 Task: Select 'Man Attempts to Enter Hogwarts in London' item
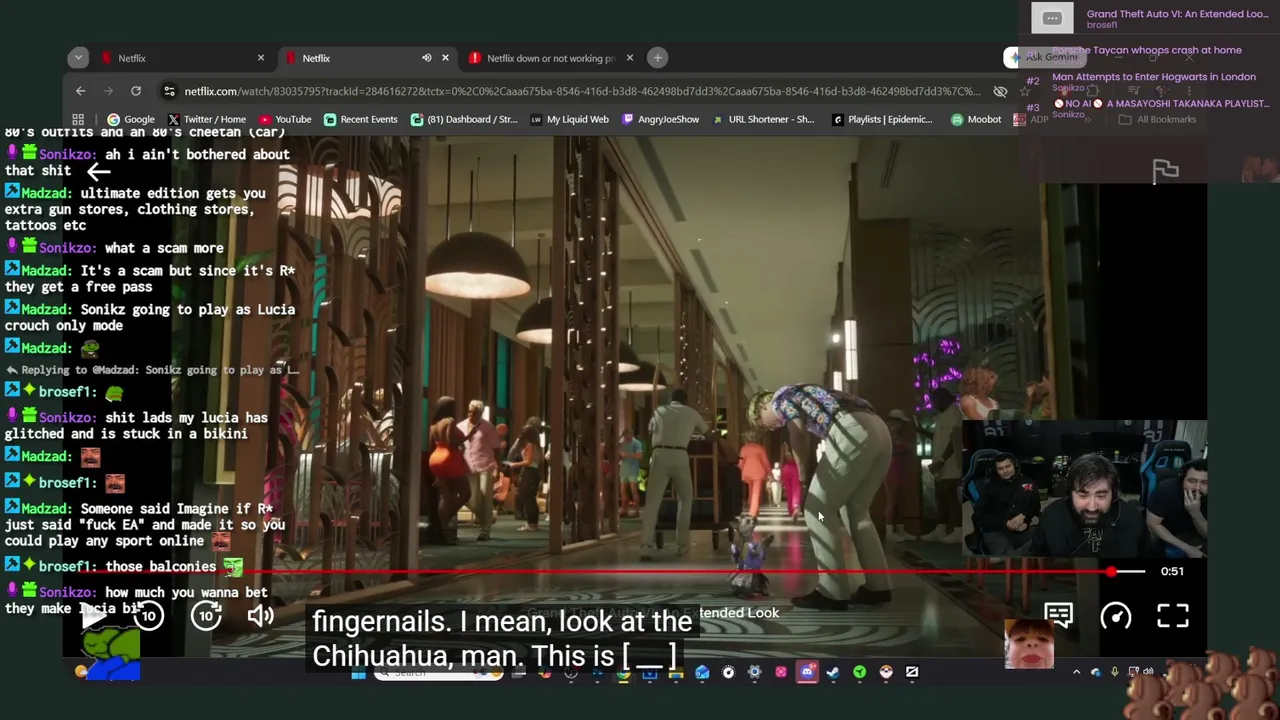click(1153, 77)
